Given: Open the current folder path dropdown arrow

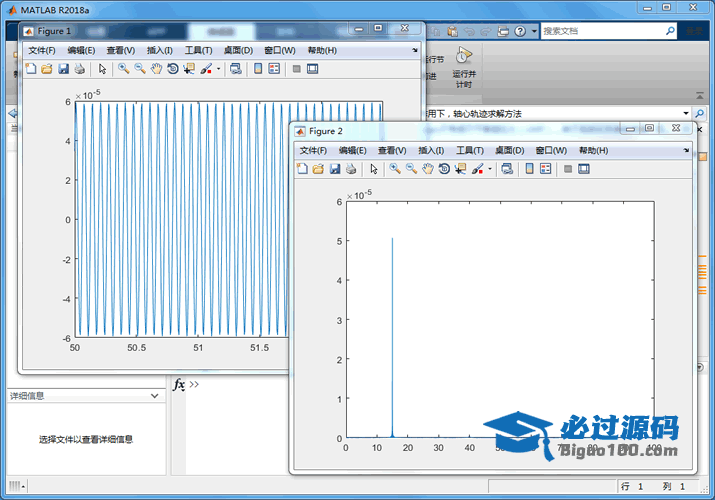Looking at the screenshot, I should [686, 114].
